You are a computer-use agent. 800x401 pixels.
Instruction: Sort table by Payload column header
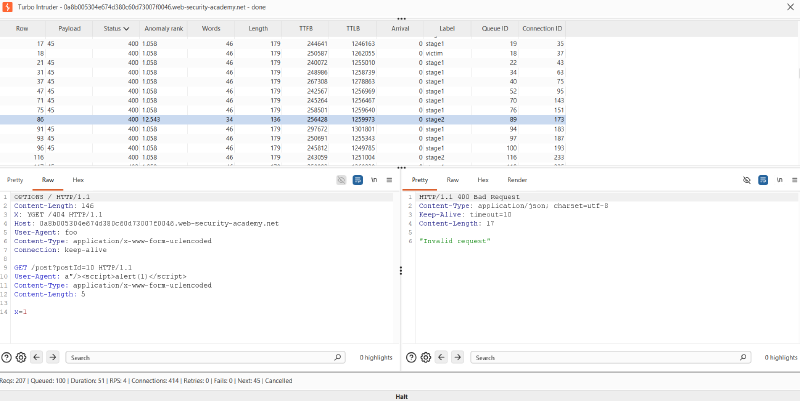point(69,29)
